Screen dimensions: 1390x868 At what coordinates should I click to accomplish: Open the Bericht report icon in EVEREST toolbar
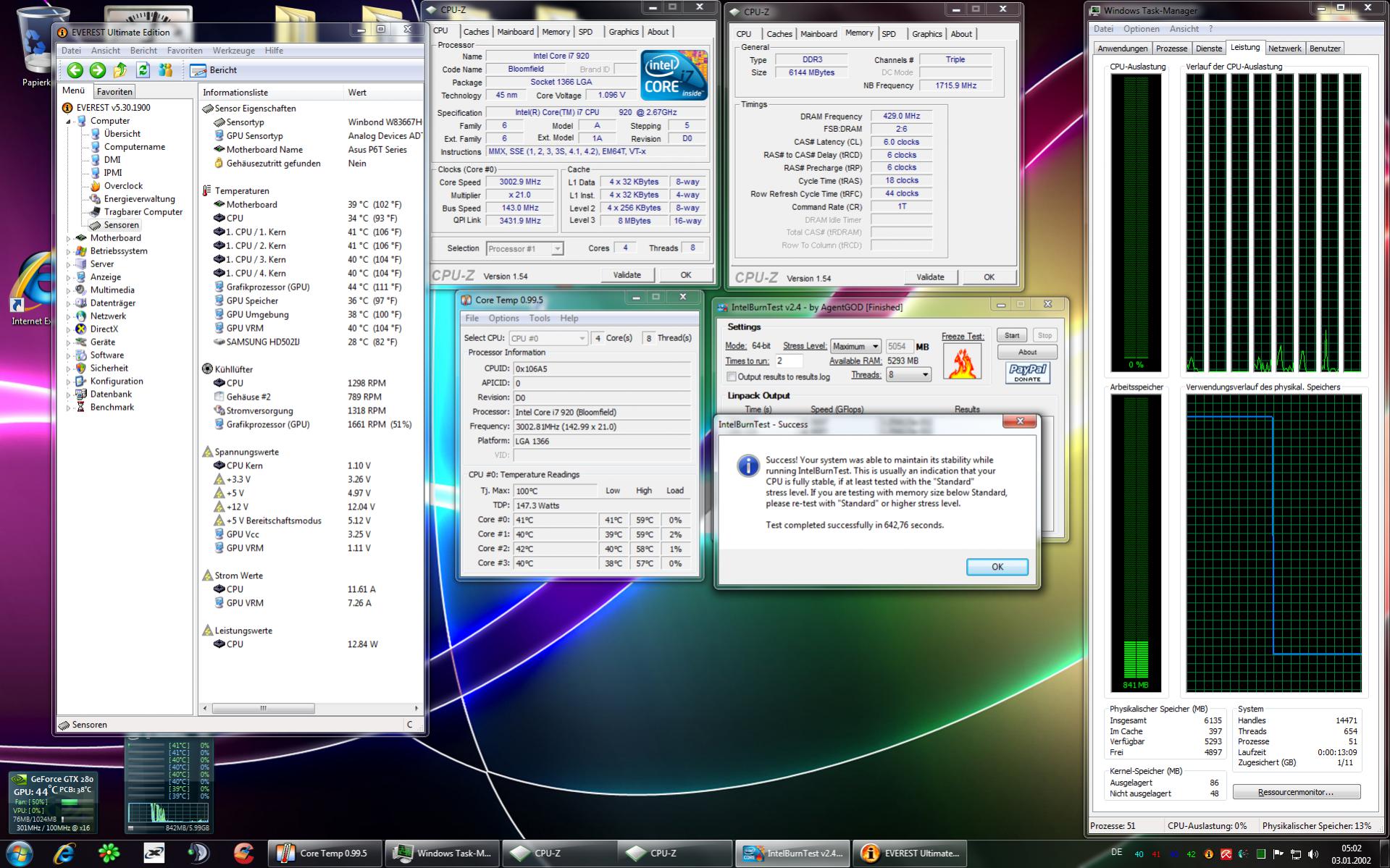(198, 70)
